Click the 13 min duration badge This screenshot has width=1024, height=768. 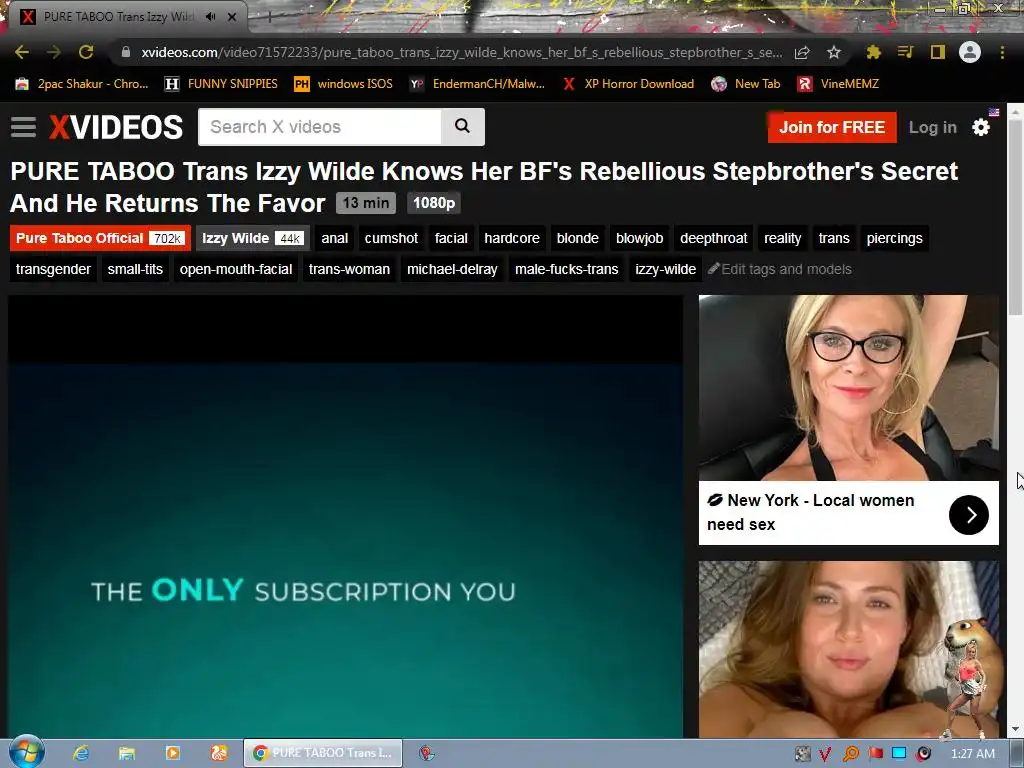366,203
